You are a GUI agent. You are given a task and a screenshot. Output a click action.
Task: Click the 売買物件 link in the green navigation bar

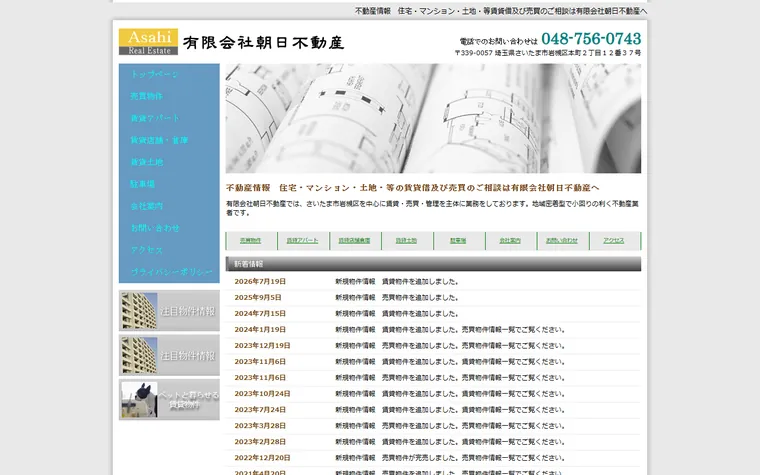(x=251, y=240)
